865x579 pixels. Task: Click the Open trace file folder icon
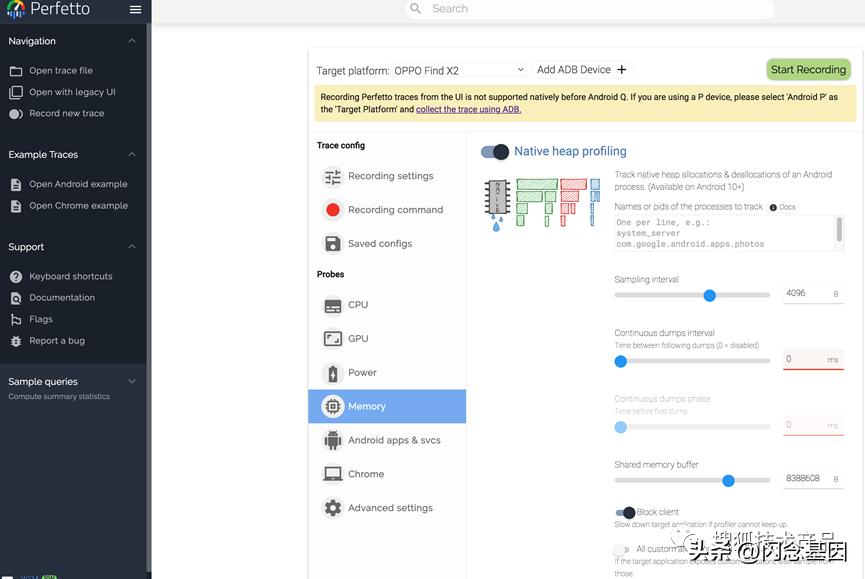pyautogui.click(x=16, y=71)
